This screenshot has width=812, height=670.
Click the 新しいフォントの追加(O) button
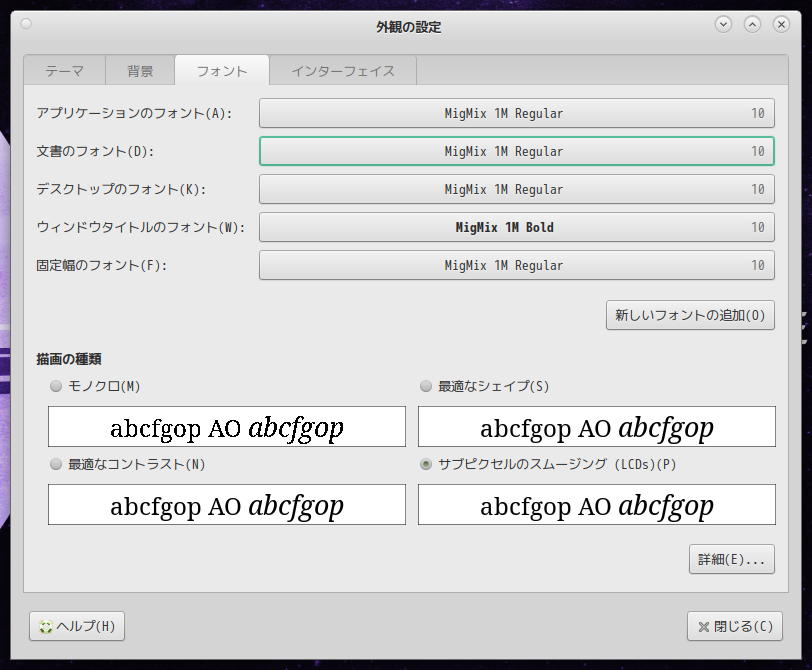(x=690, y=315)
